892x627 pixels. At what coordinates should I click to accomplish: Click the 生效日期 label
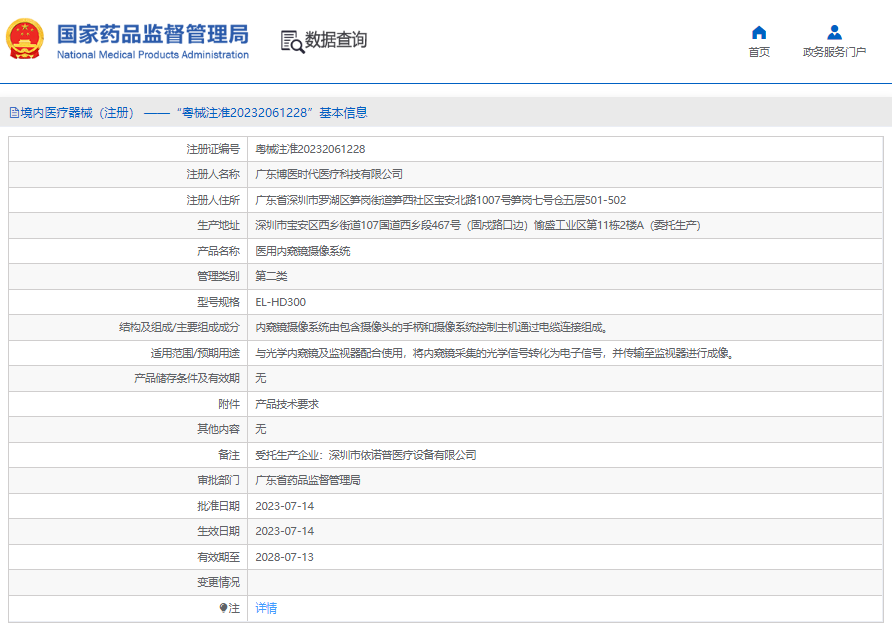(x=218, y=531)
